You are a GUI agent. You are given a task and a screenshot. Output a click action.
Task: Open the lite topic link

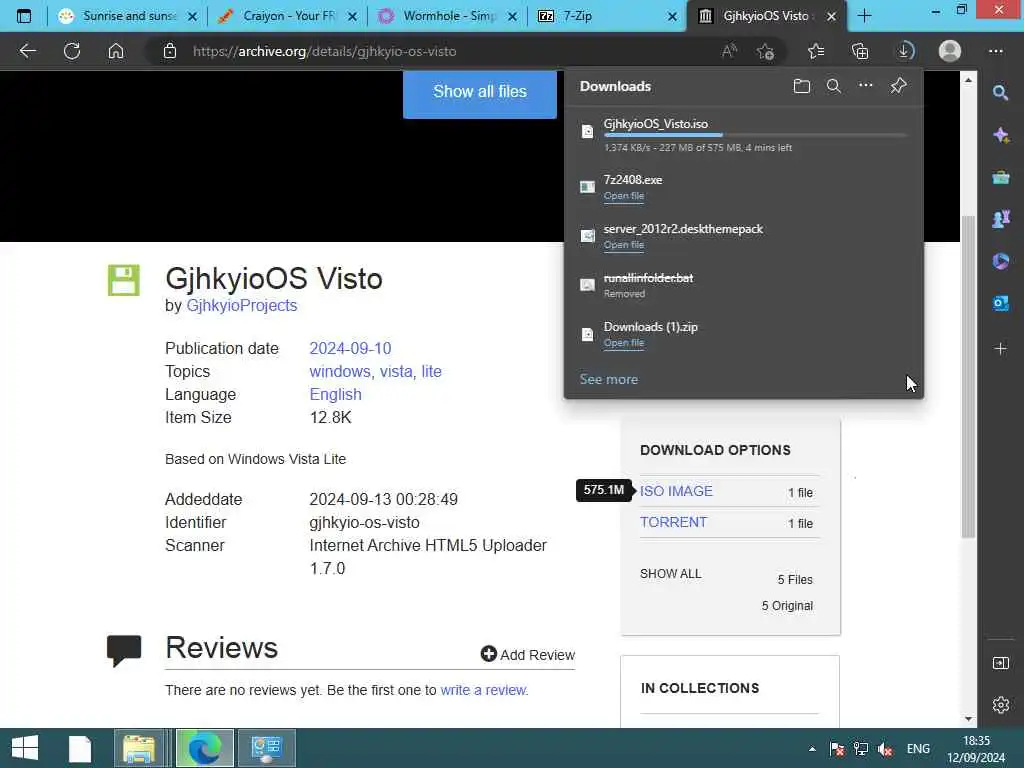point(431,372)
